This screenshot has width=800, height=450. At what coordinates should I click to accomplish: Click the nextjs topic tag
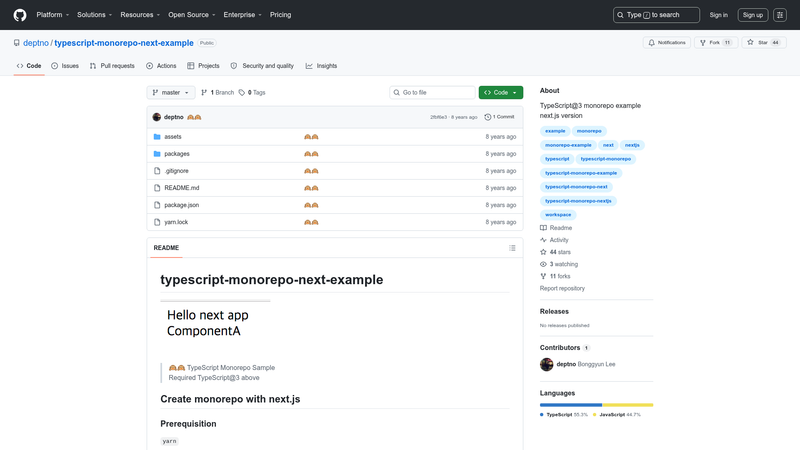tap(632, 145)
